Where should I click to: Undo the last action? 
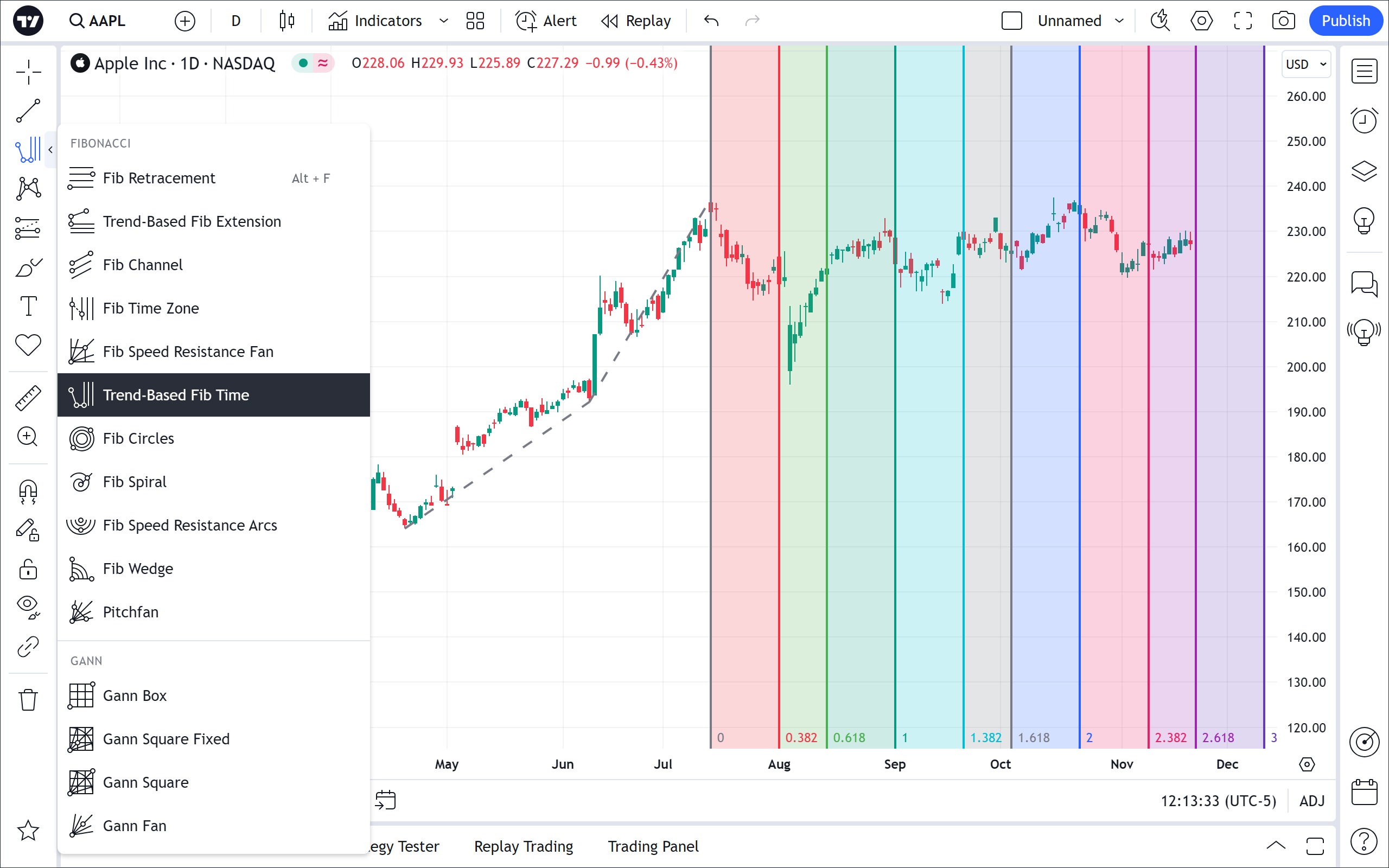[711, 21]
